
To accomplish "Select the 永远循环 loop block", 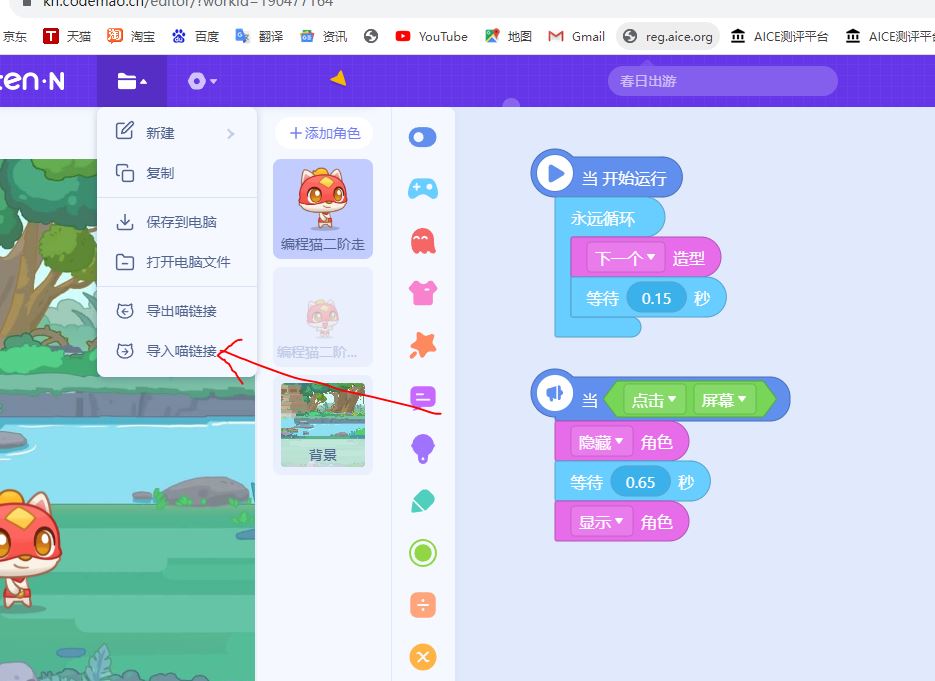I will [603, 219].
